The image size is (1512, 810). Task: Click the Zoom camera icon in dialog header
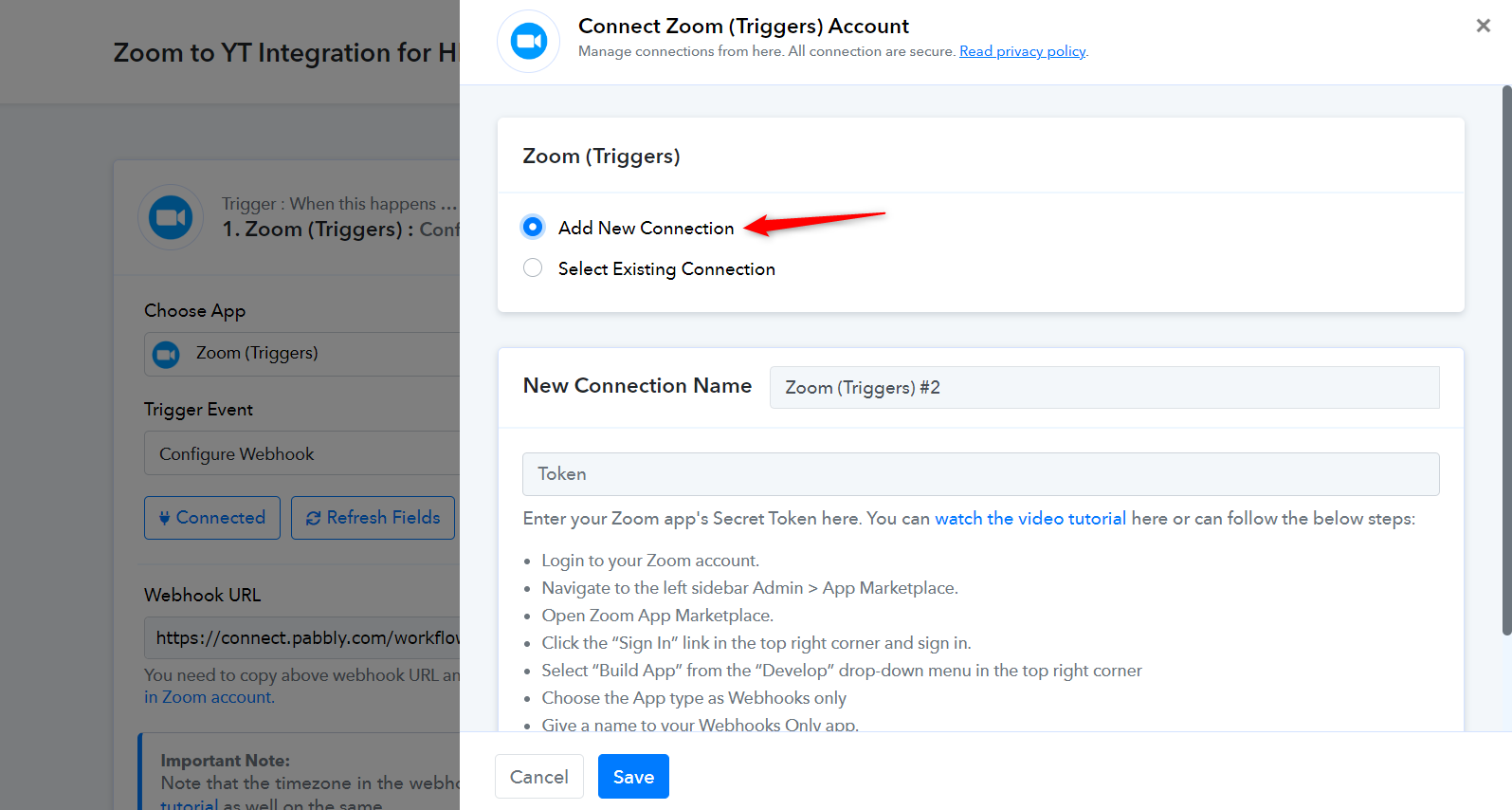[529, 42]
